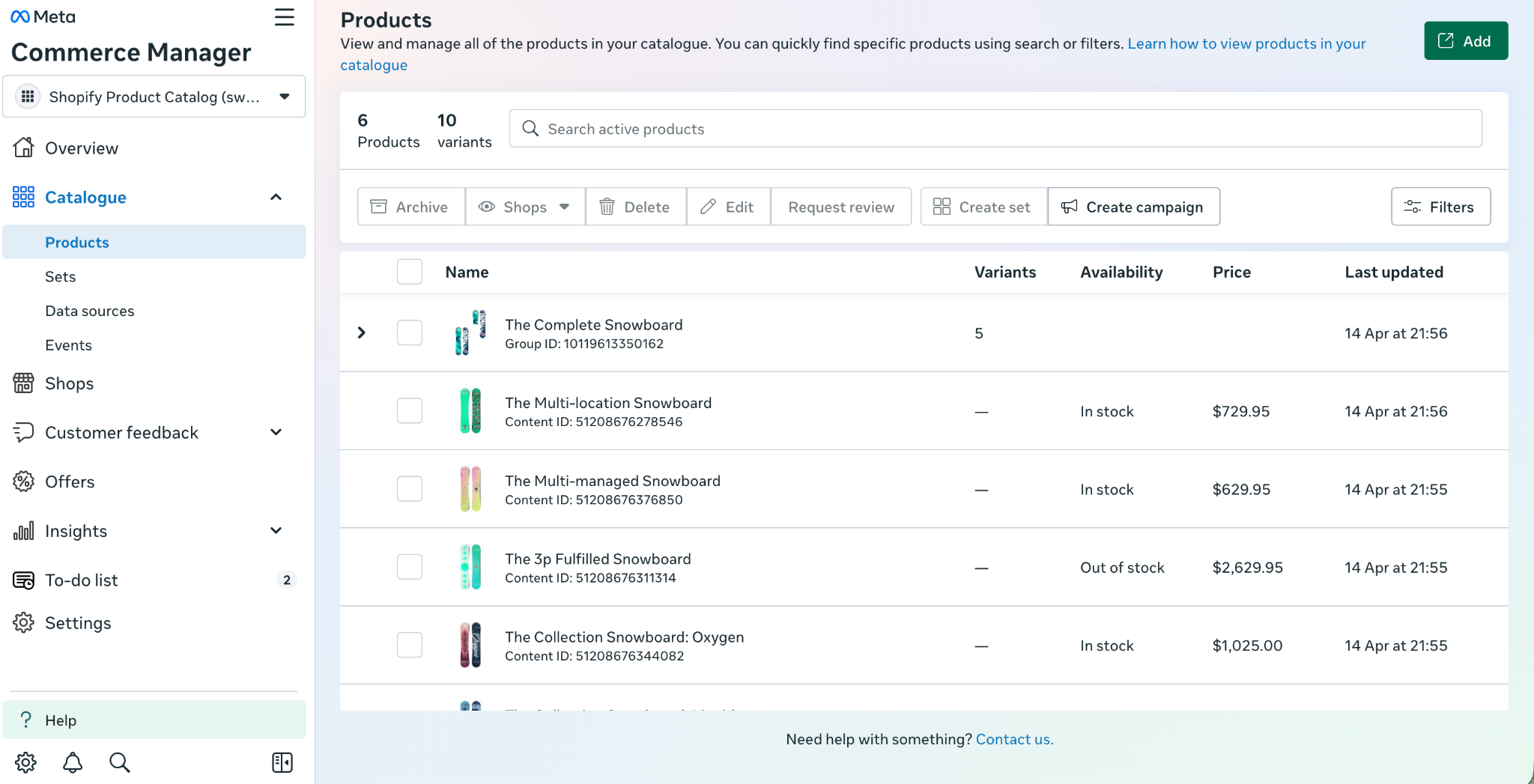Tick the select-all header checkbox

tap(410, 272)
